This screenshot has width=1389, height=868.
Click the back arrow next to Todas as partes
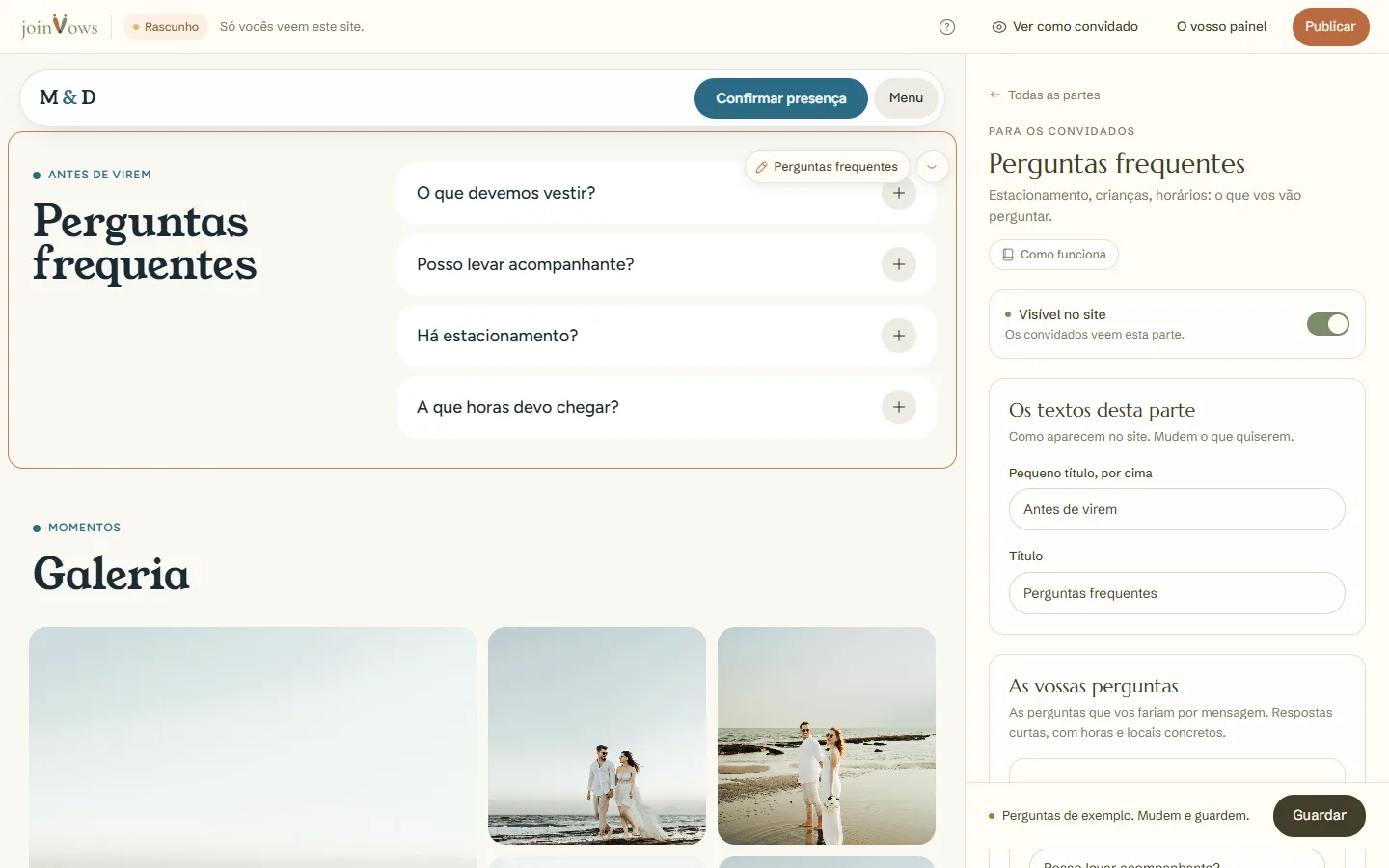tap(995, 95)
